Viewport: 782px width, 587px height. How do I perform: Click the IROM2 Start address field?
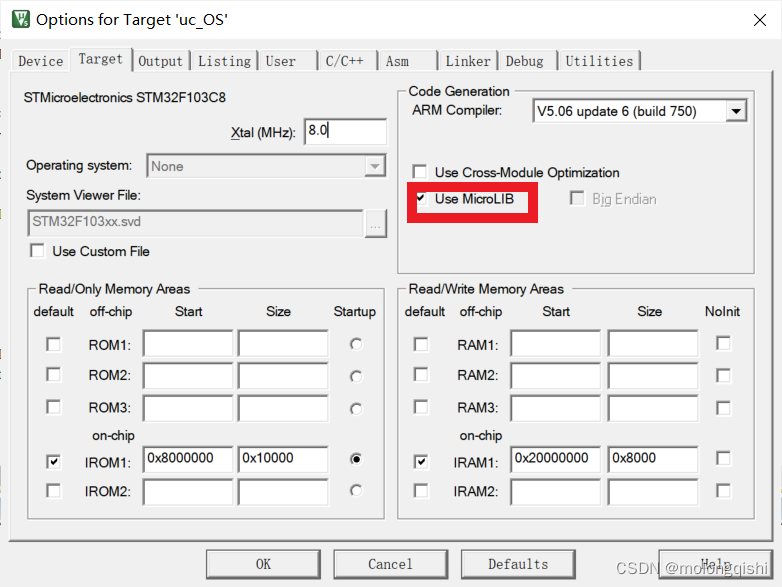(x=188, y=492)
